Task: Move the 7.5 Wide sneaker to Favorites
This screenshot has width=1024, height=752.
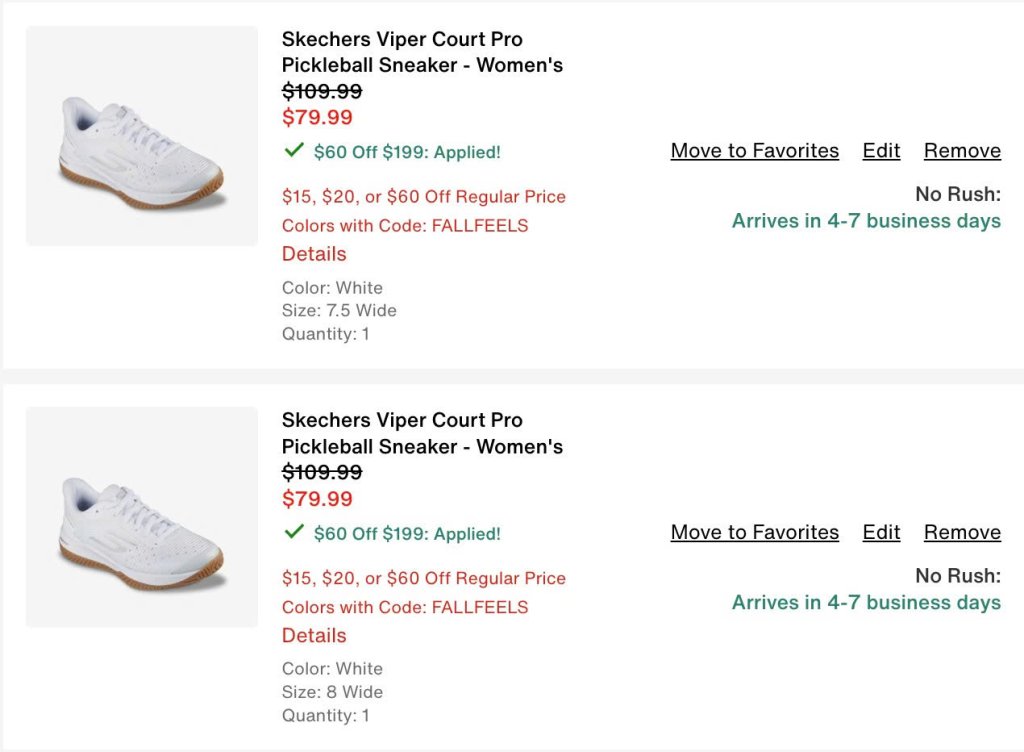Action: click(754, 151)
